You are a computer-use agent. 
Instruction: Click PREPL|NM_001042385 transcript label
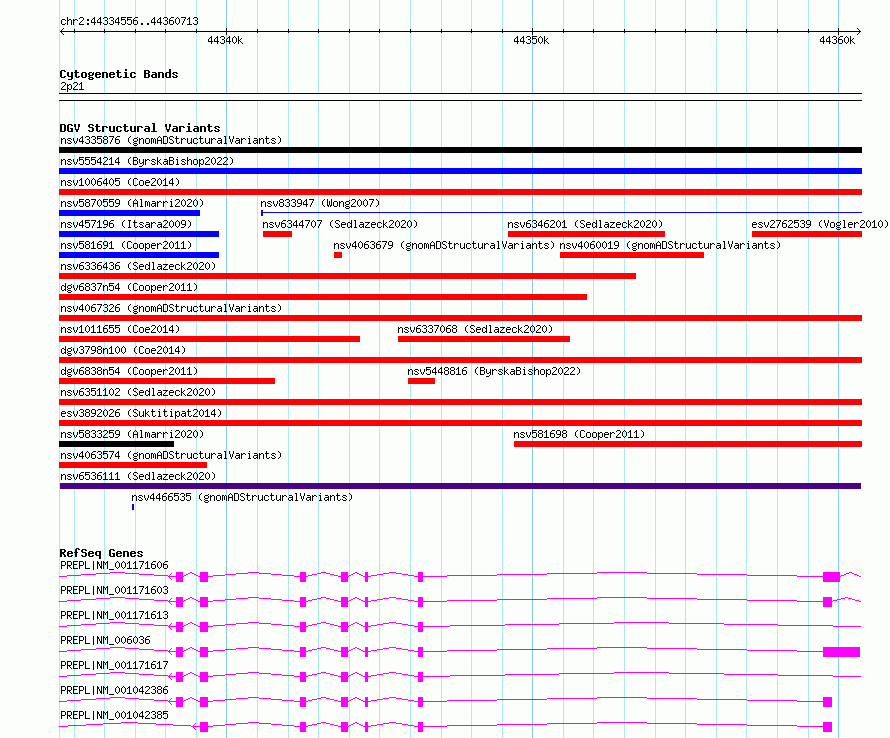(x=114, y=715)
